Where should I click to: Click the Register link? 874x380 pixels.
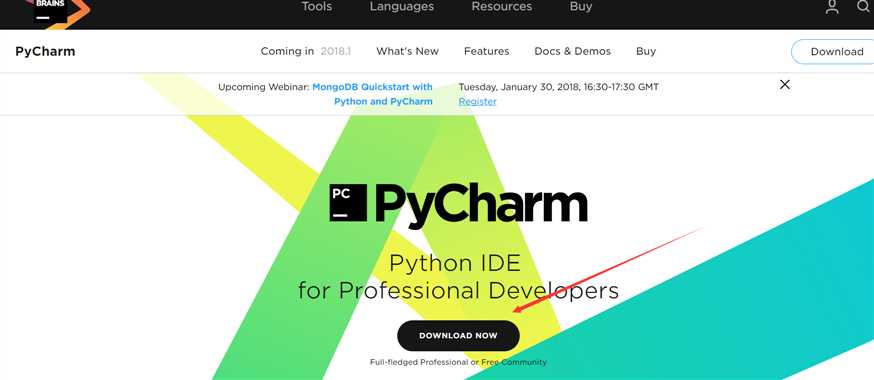(x=477, y=101)
